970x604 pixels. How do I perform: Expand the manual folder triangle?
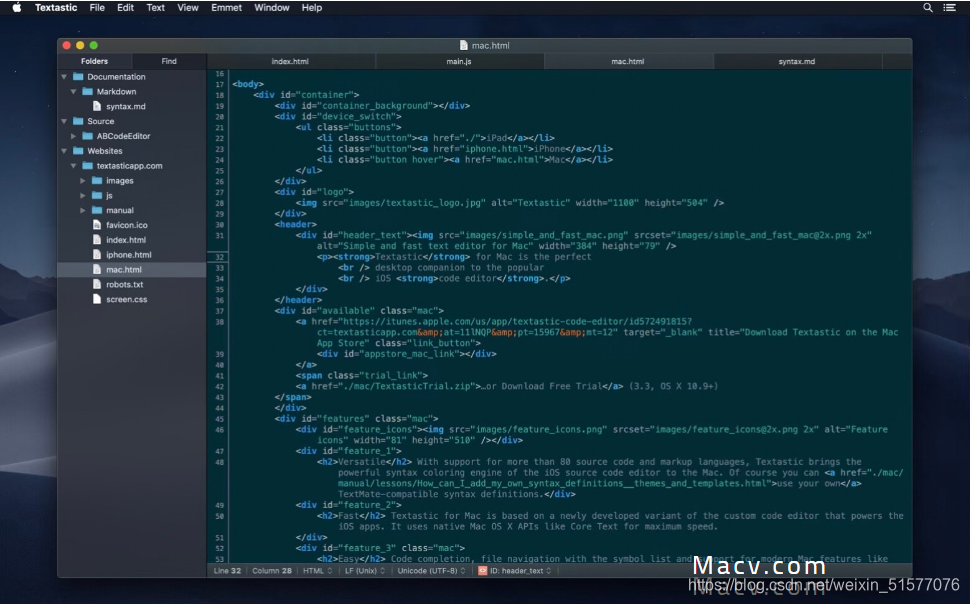pos(83,210)
